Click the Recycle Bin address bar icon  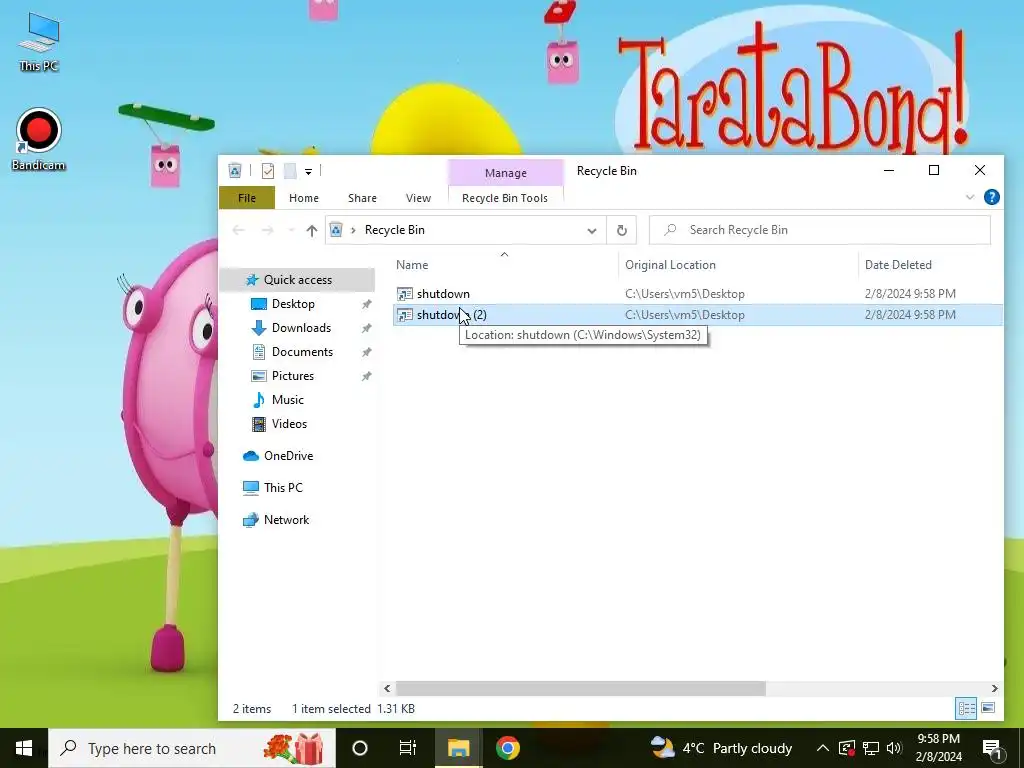(336, 230)
